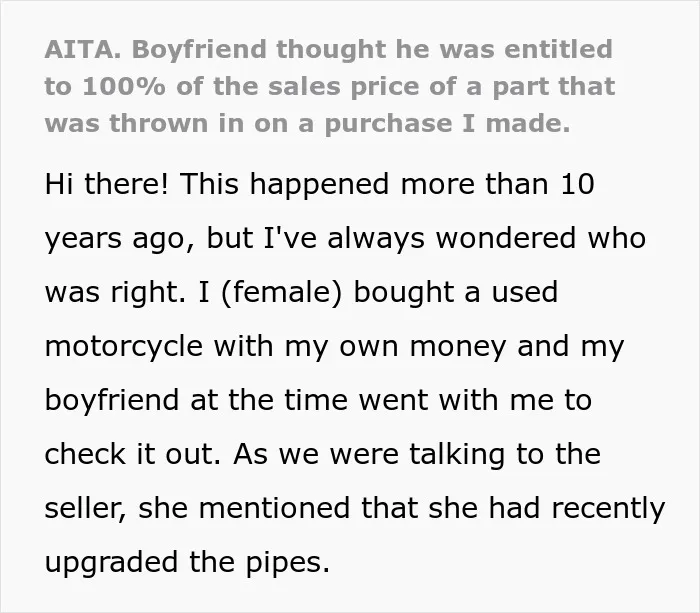Click 'As we were talking to the'
700x613 pixels.
pos(417,455)
